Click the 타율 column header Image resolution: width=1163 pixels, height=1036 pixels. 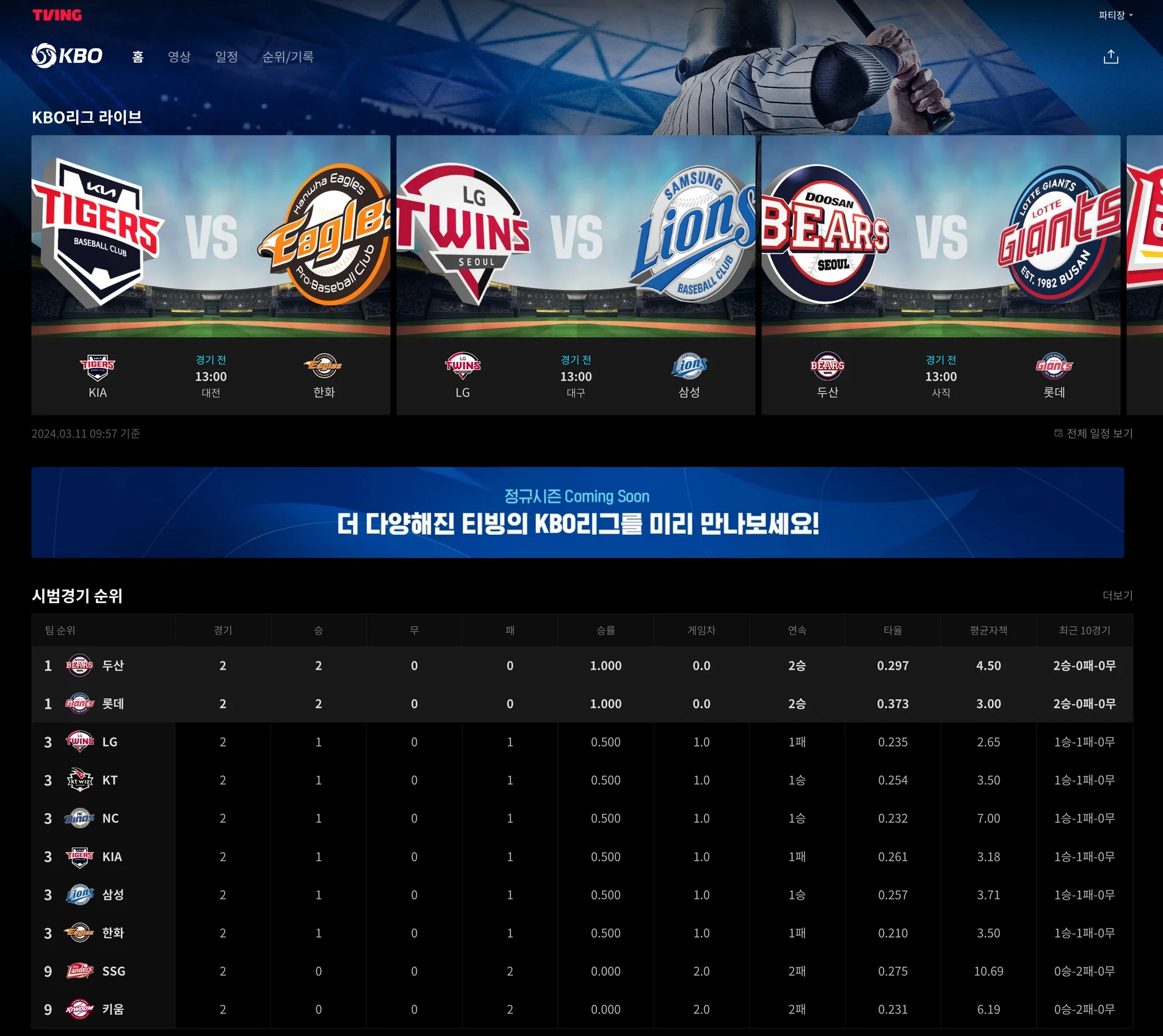point(893,631)
